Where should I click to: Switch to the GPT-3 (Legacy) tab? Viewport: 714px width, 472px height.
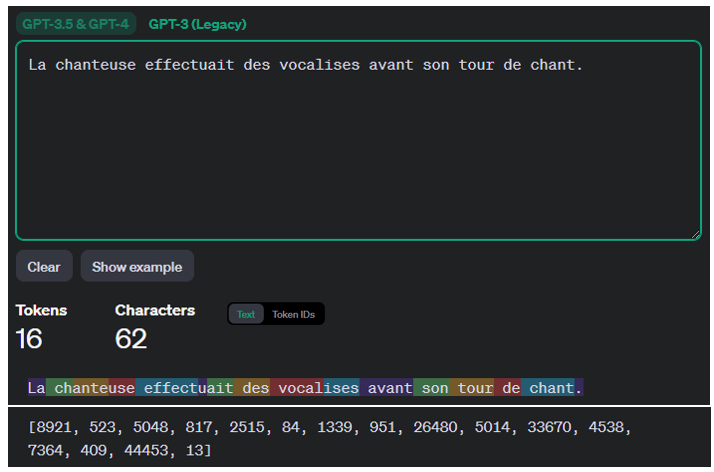point(197,24)
